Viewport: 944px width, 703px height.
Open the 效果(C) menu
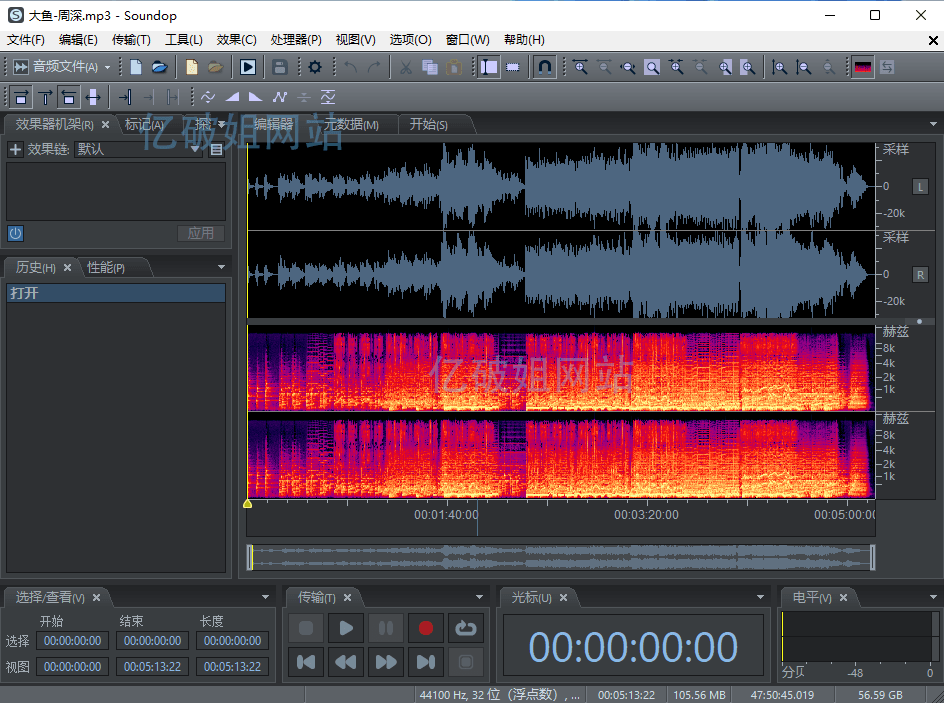236,39
